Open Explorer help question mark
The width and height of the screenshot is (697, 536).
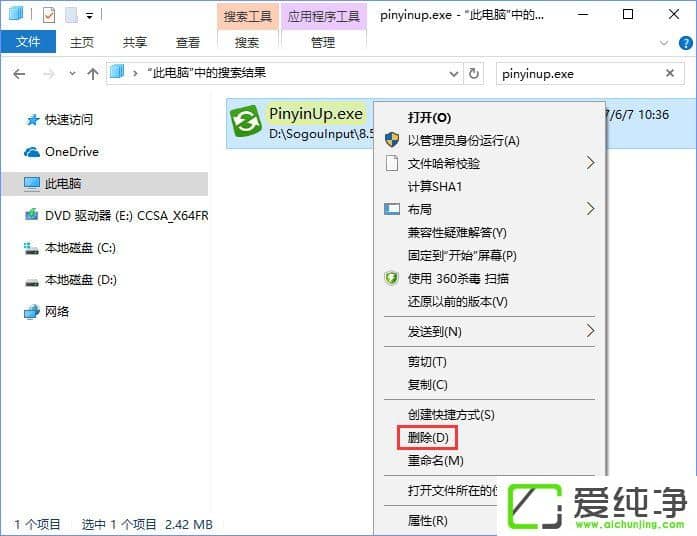[685, 43]
